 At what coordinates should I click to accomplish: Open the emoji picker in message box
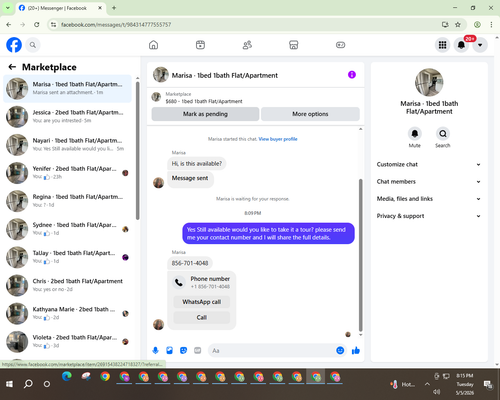[x=340, y=350]
